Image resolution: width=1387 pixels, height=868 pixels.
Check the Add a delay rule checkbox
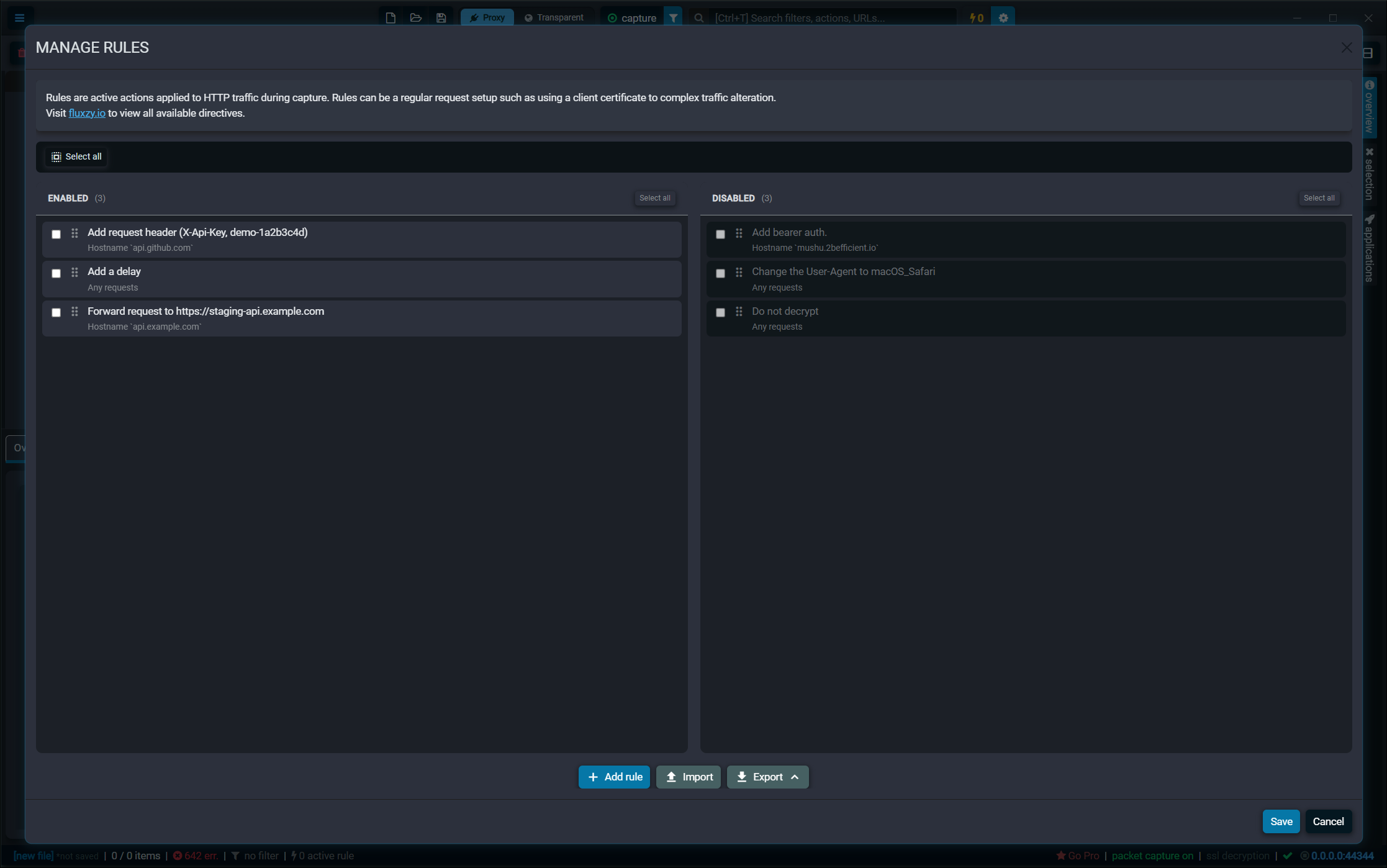coord(56,273)
